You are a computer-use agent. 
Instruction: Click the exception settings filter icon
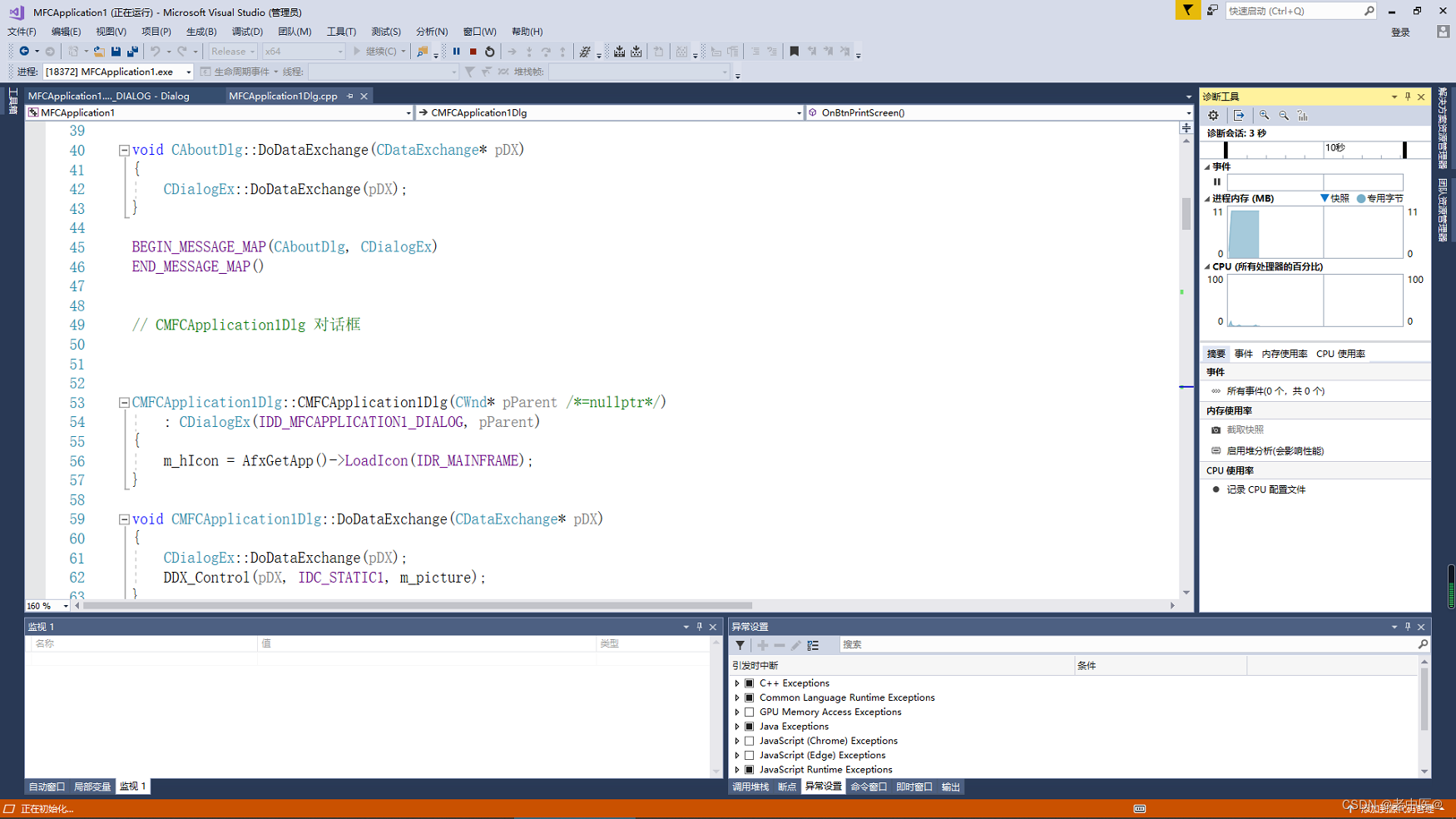740,645
